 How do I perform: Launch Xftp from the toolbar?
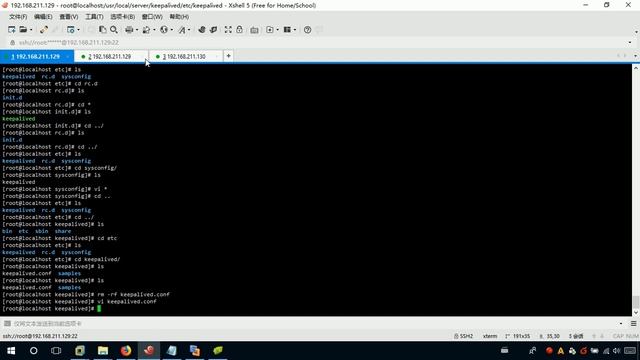click(202, 30)
